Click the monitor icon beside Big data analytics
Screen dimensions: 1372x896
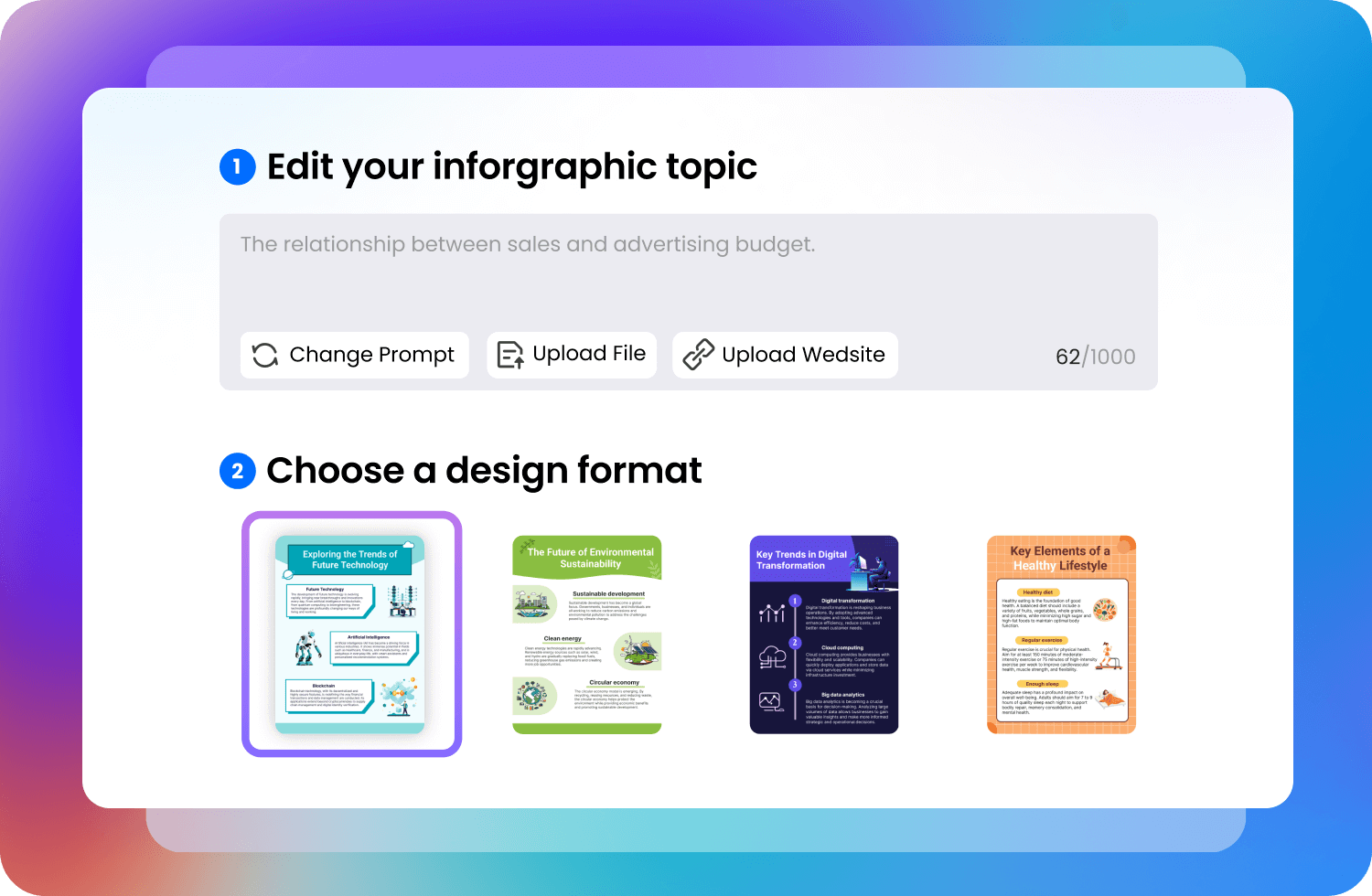coord(771,702)
